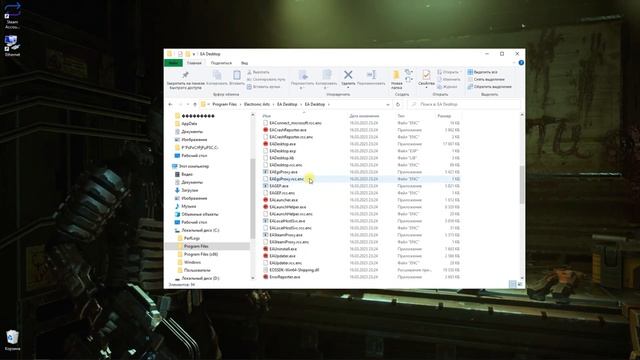Open the Open (Открыть) dropdown in the ribbon
640x360 pixels.
pyautogui.click(x=449, y=72)
